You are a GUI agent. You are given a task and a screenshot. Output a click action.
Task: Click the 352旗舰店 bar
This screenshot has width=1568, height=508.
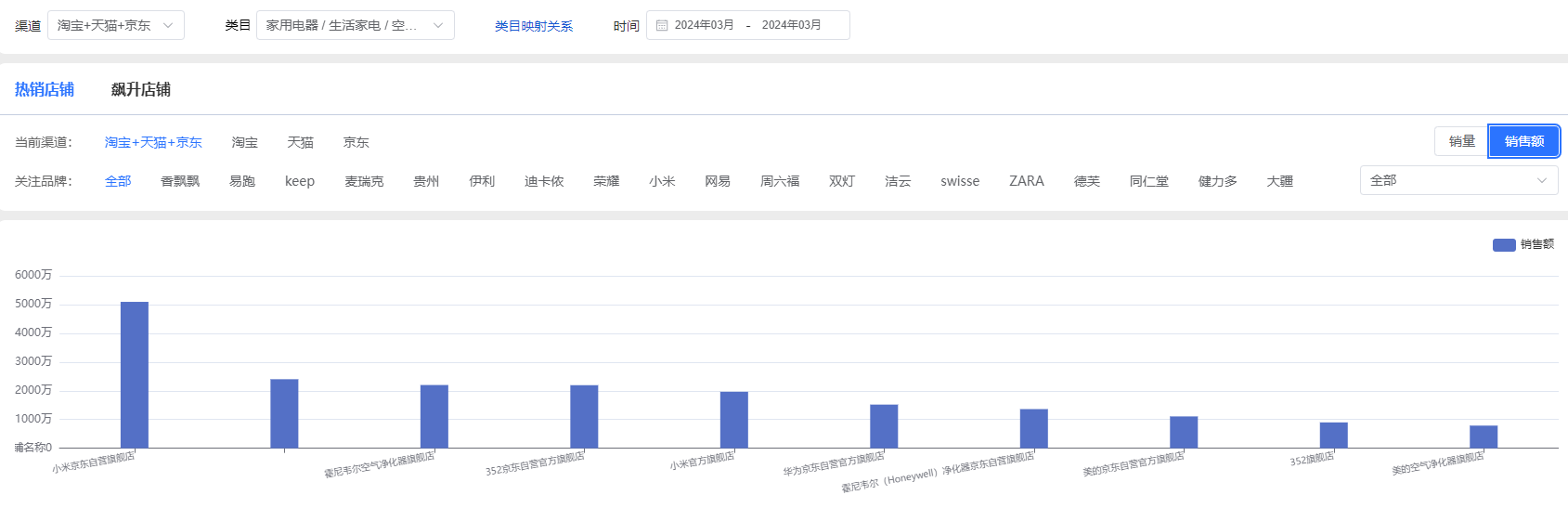[1334, 436]
